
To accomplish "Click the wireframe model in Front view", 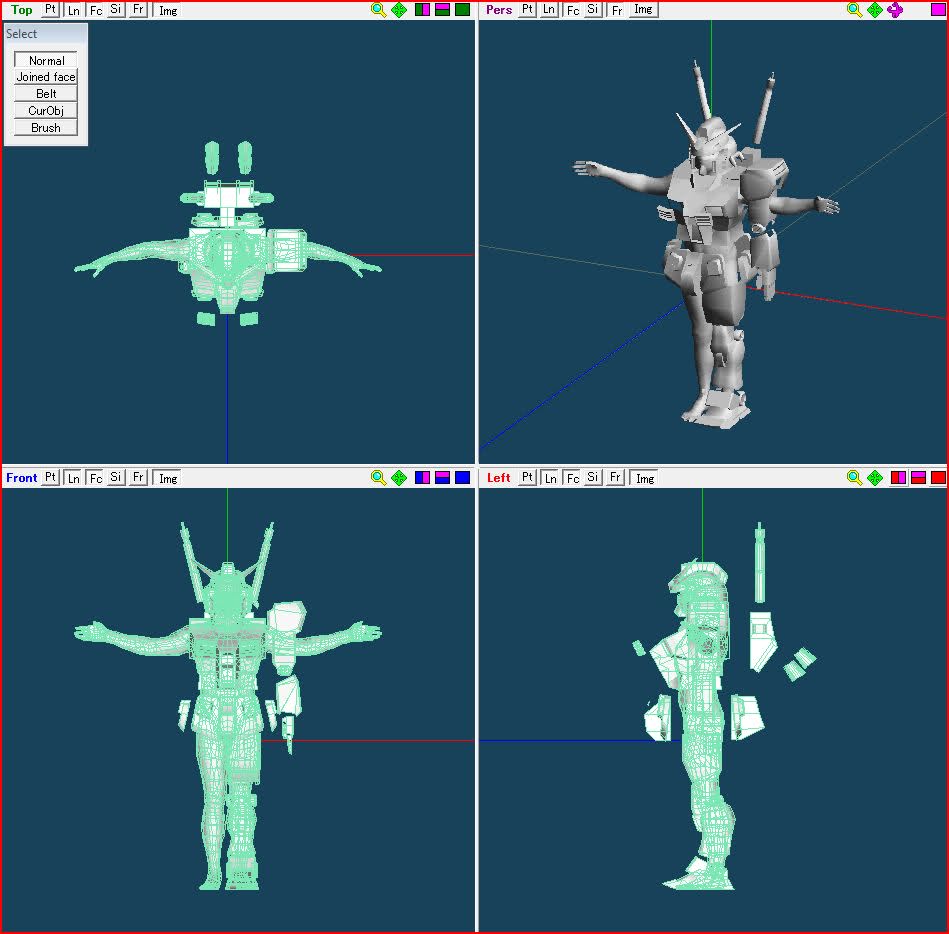I will (x=228, y=705).
